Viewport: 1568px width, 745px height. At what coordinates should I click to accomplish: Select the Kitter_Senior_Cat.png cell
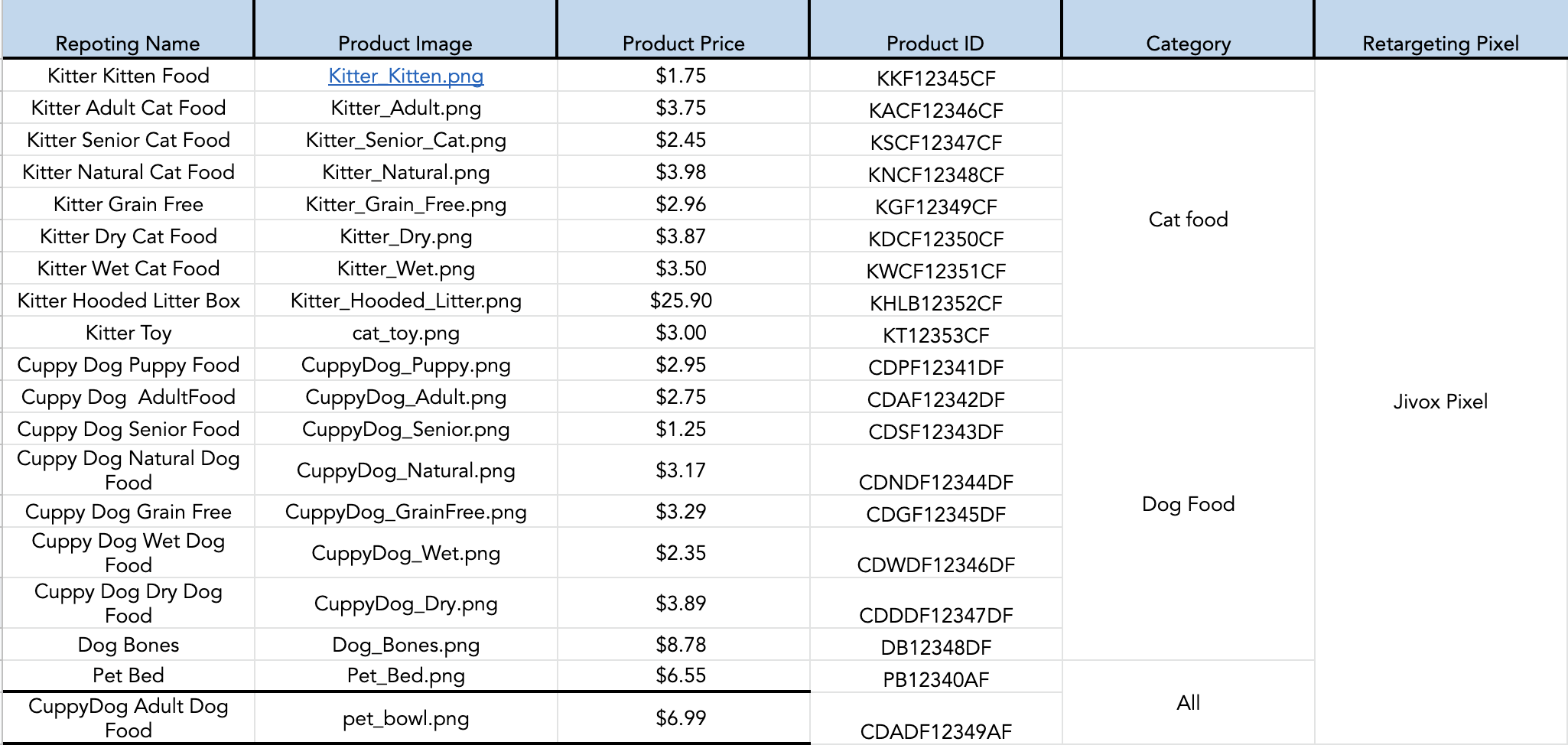(405, 140)
